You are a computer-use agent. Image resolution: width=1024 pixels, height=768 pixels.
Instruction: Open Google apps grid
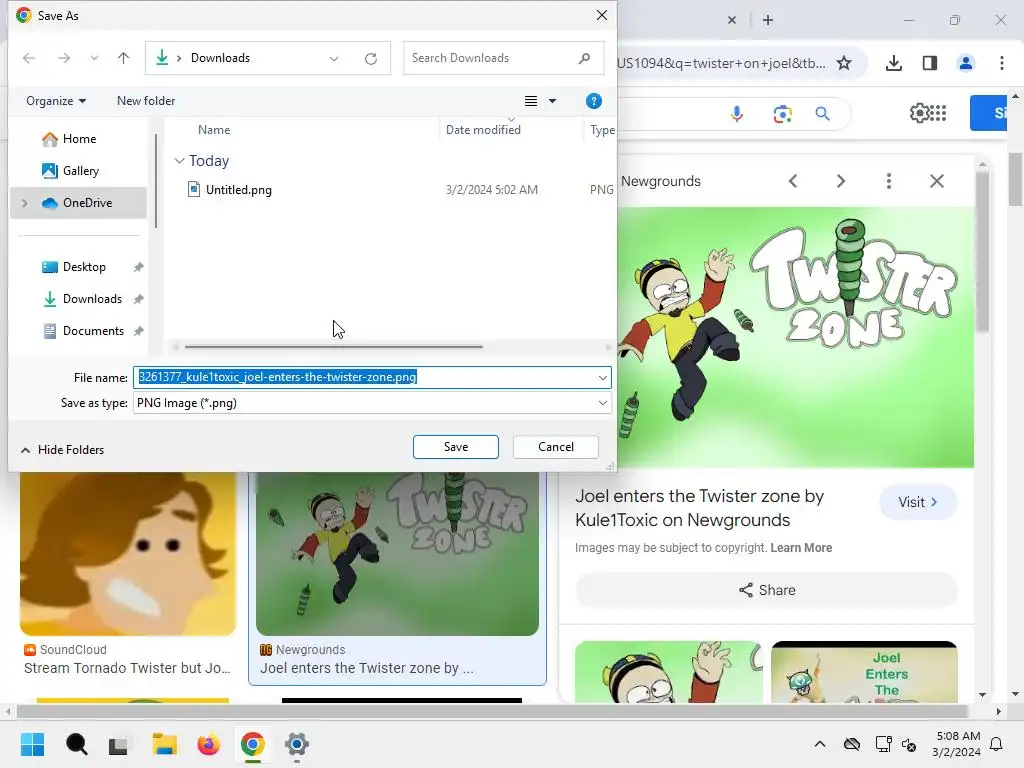[x=937, y=113]
